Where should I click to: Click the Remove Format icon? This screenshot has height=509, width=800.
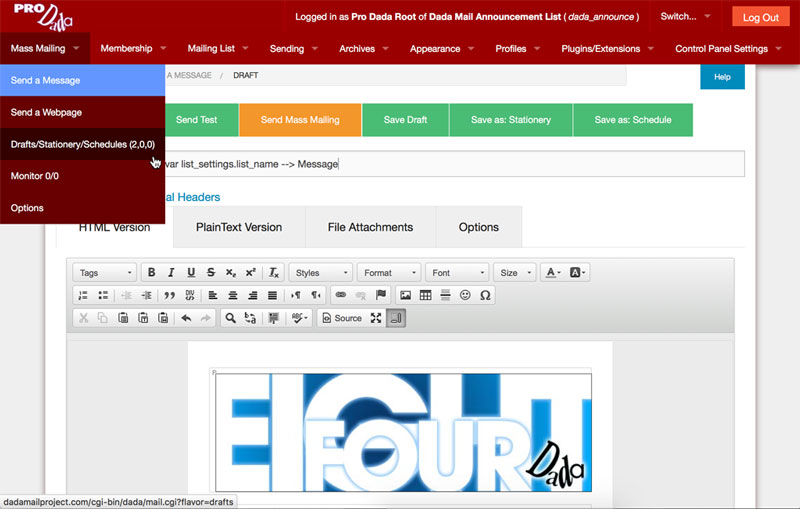click(274, 273)
